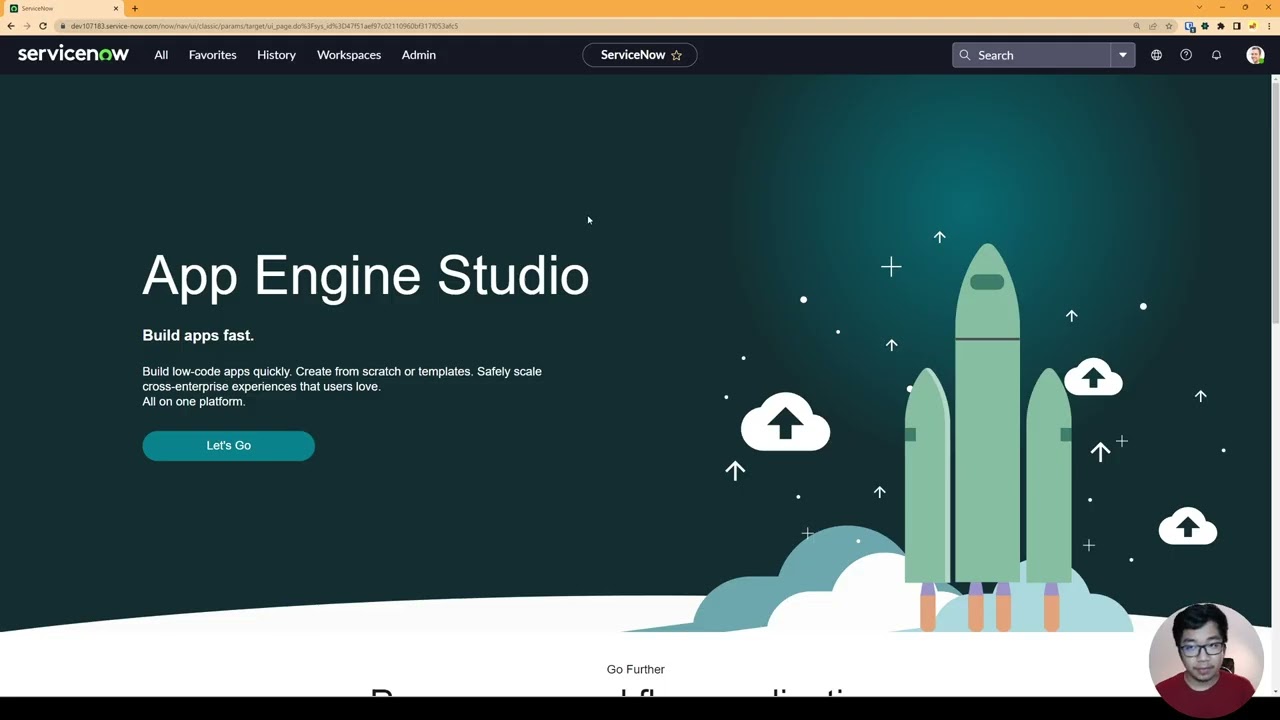The image size is (1280, 720).
Task: Open the Admin menu
Action: point(419,55)
